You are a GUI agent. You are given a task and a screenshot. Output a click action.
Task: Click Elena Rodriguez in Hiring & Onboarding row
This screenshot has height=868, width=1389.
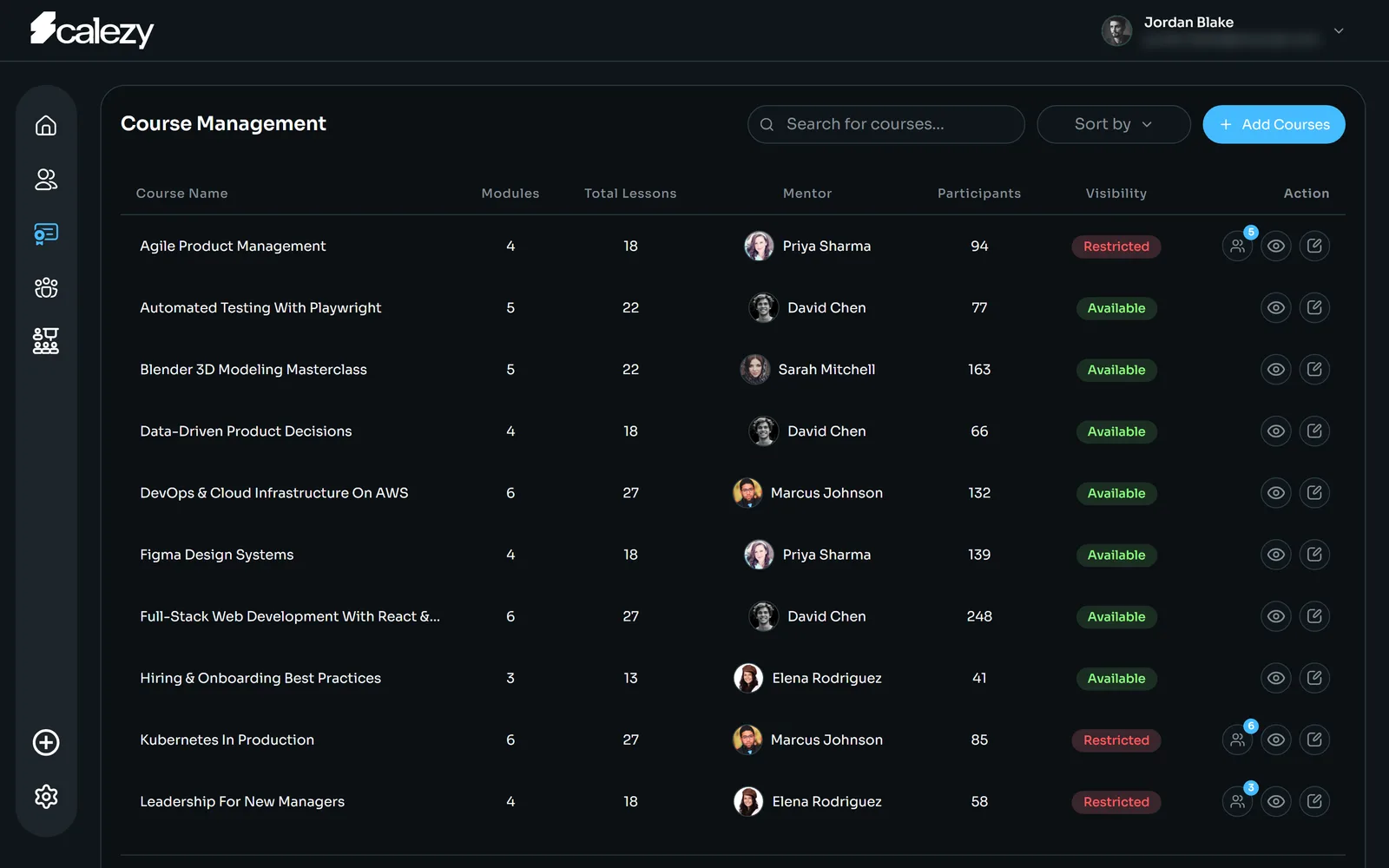(x=826, y=678)
